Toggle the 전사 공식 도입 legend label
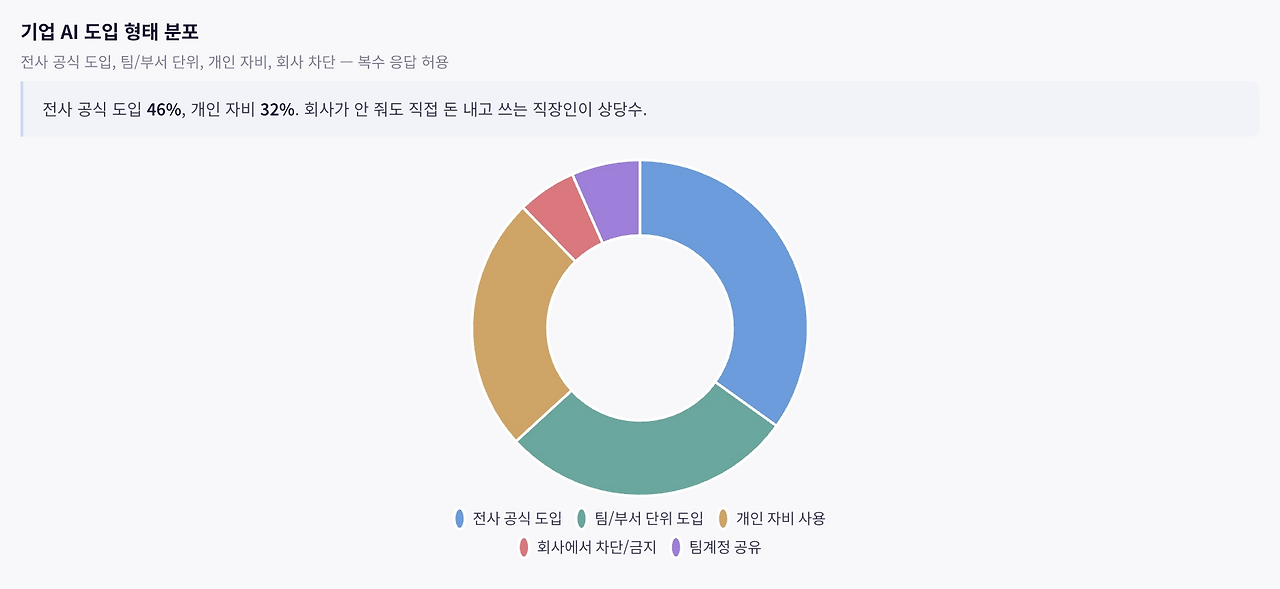Viewport: 1280px width, 589px height. (517, 518)
